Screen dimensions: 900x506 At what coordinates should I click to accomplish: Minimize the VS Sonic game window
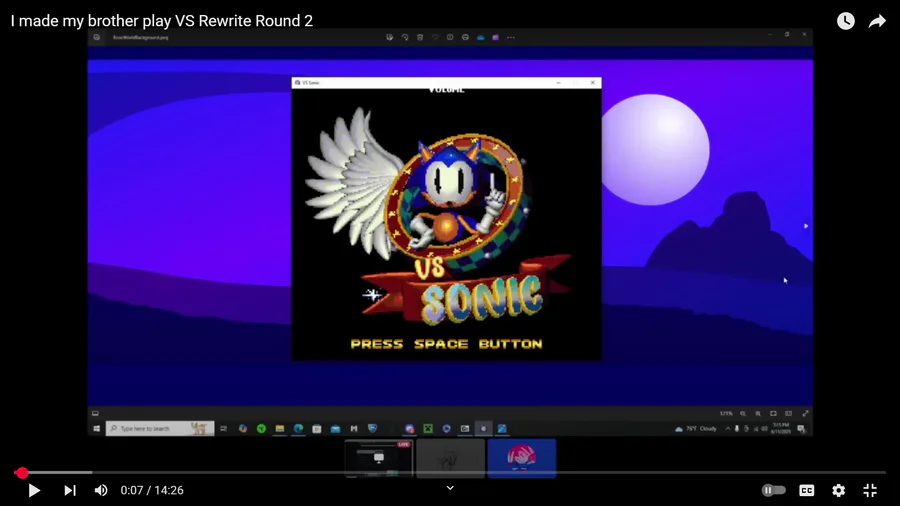pos(558,83)
